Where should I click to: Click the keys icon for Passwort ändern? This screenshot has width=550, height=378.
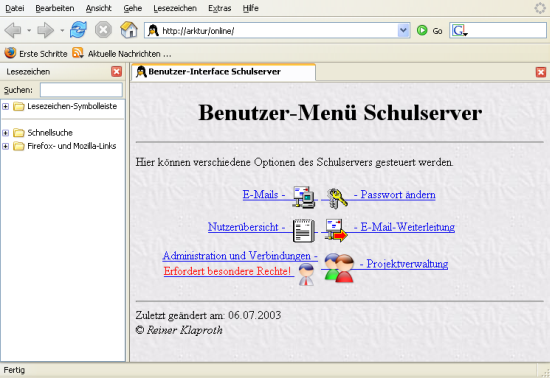click(x=336, y=198)
